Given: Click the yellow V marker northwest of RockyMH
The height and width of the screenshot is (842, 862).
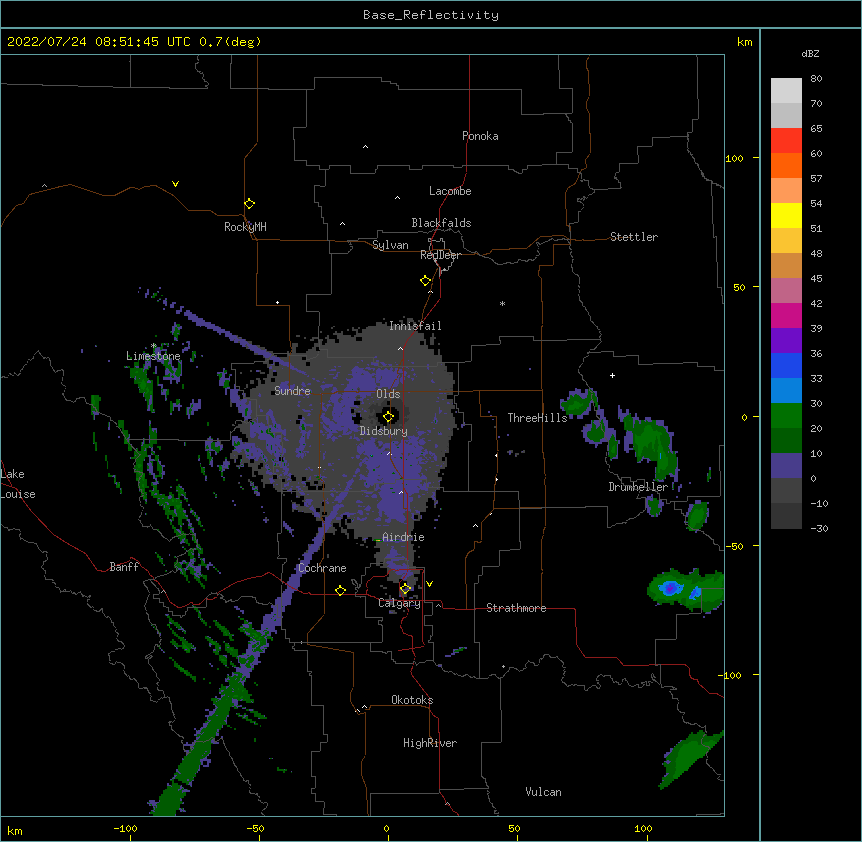Looking at the screenshot, I should point(175,184).
